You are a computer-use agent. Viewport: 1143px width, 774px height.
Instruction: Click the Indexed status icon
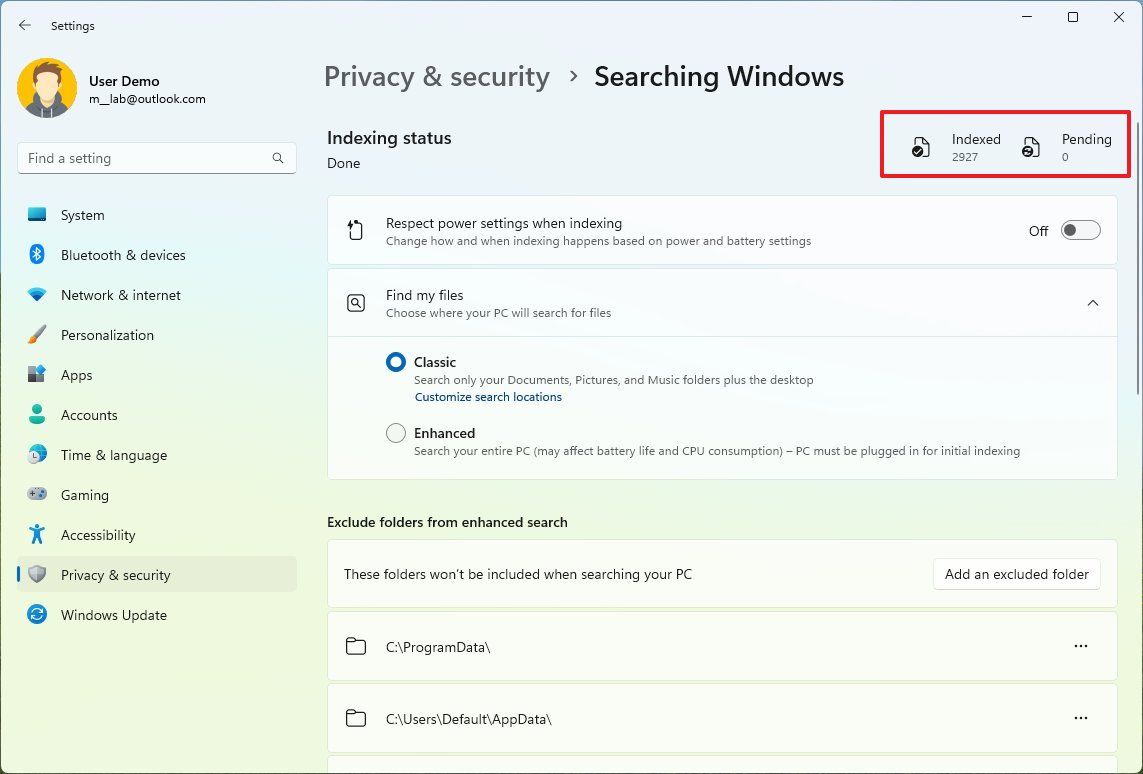pyautogui.click(x=920, y=146)
